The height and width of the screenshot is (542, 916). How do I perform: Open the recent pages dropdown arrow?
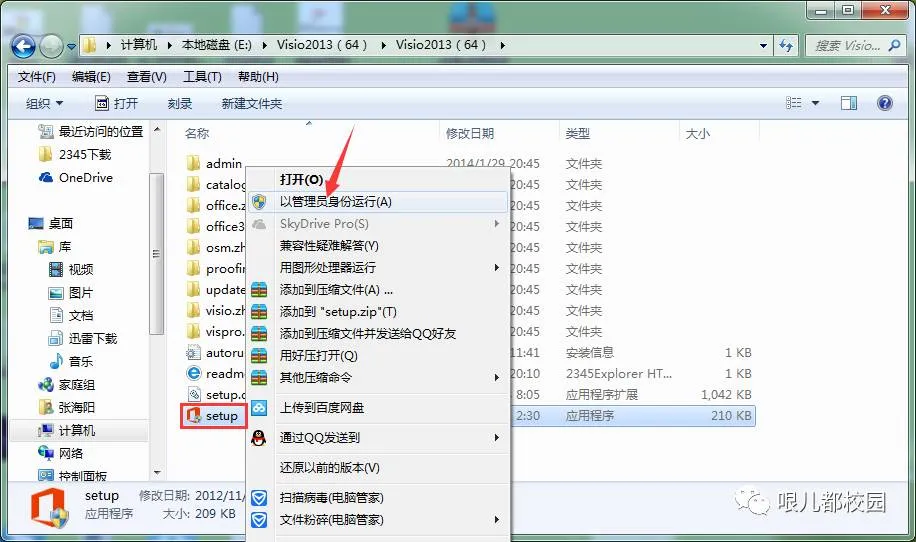[x=71, y=46]
